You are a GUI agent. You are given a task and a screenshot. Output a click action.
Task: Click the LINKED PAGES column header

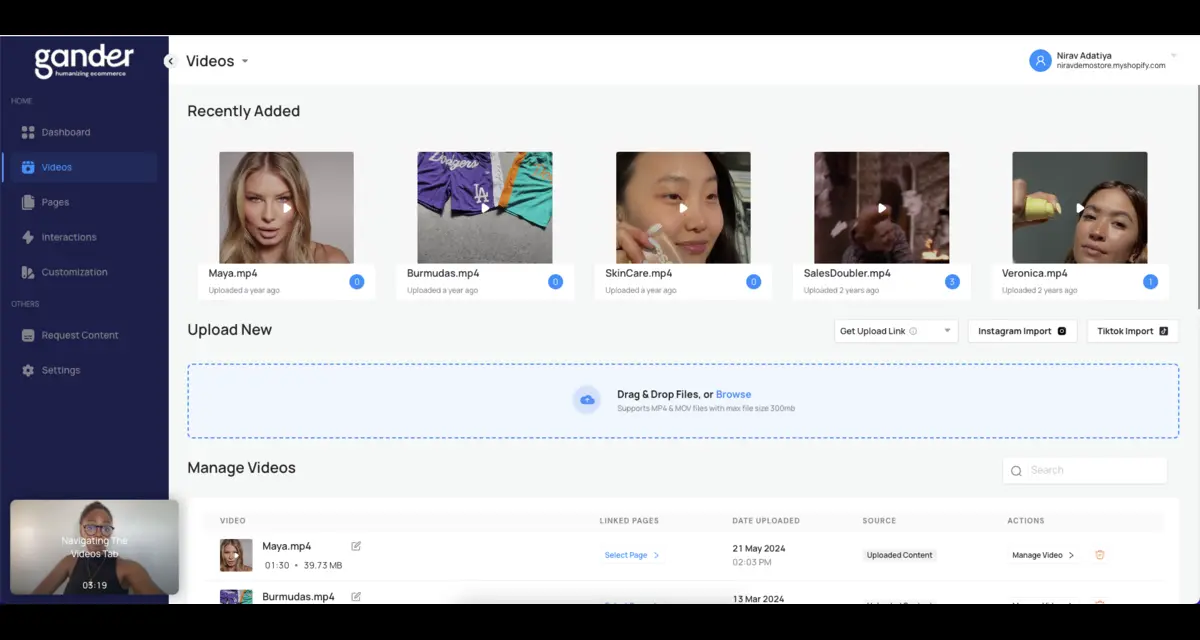(629, 521)
